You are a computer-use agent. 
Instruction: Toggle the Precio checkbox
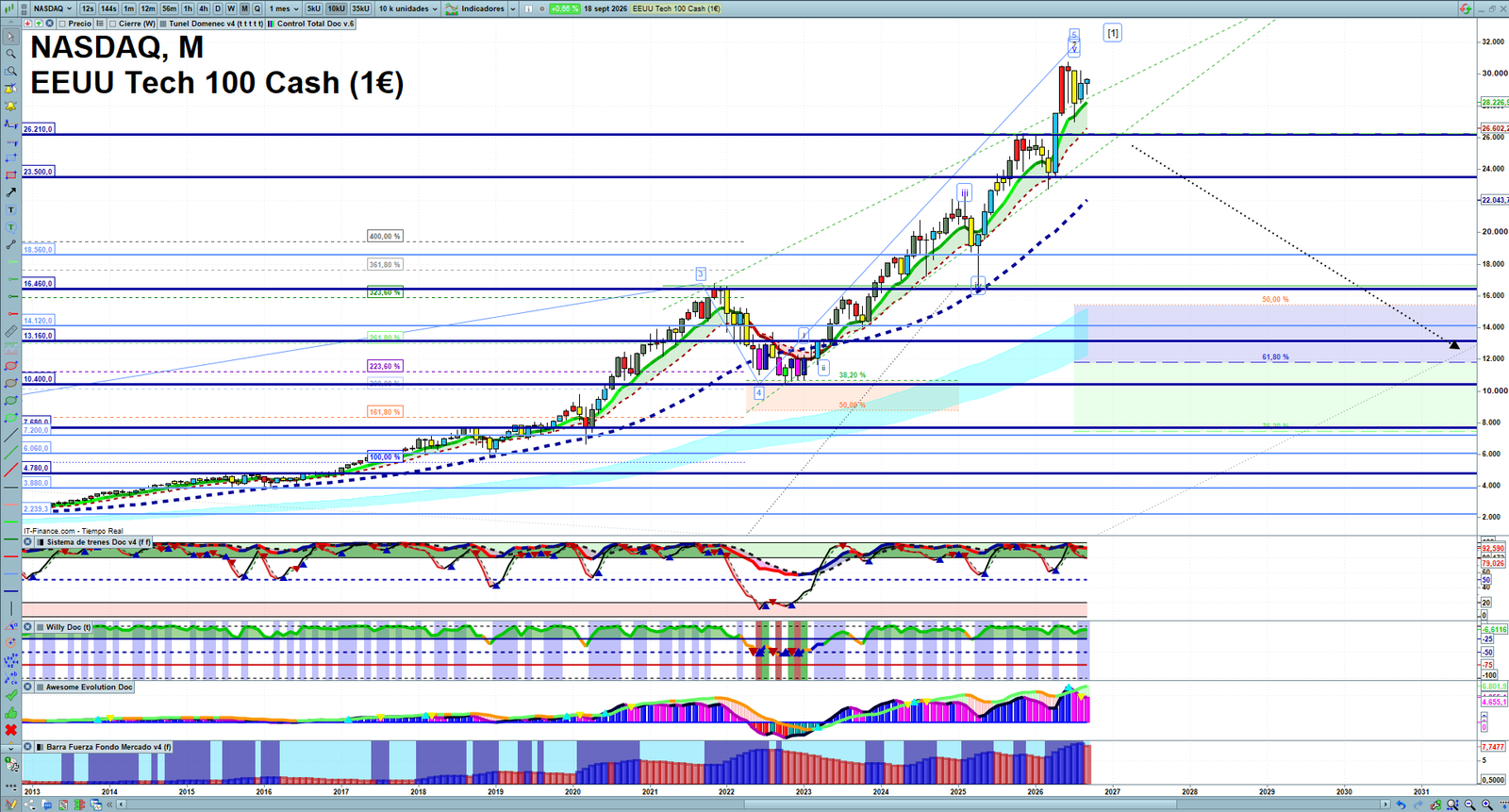[62, 23]
